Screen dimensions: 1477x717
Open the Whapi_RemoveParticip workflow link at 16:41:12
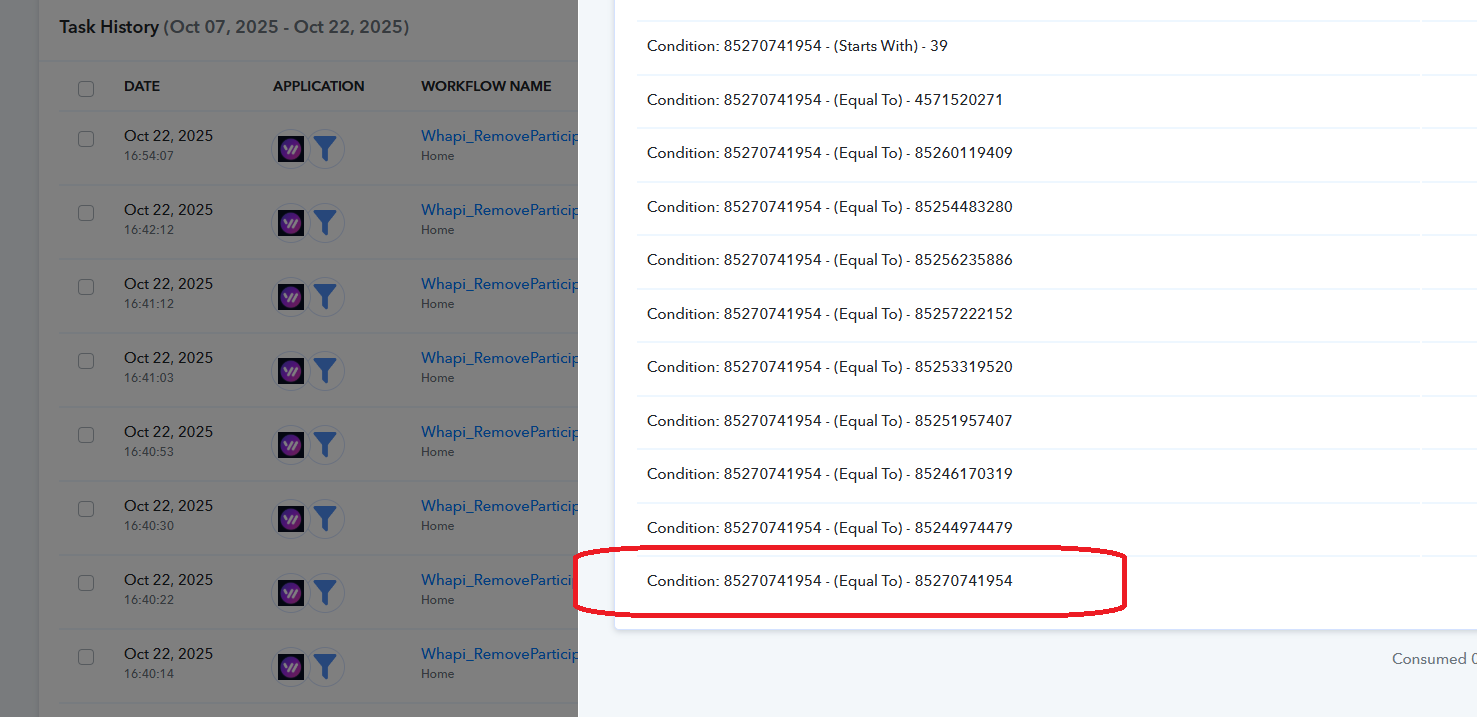coord(499,284)
